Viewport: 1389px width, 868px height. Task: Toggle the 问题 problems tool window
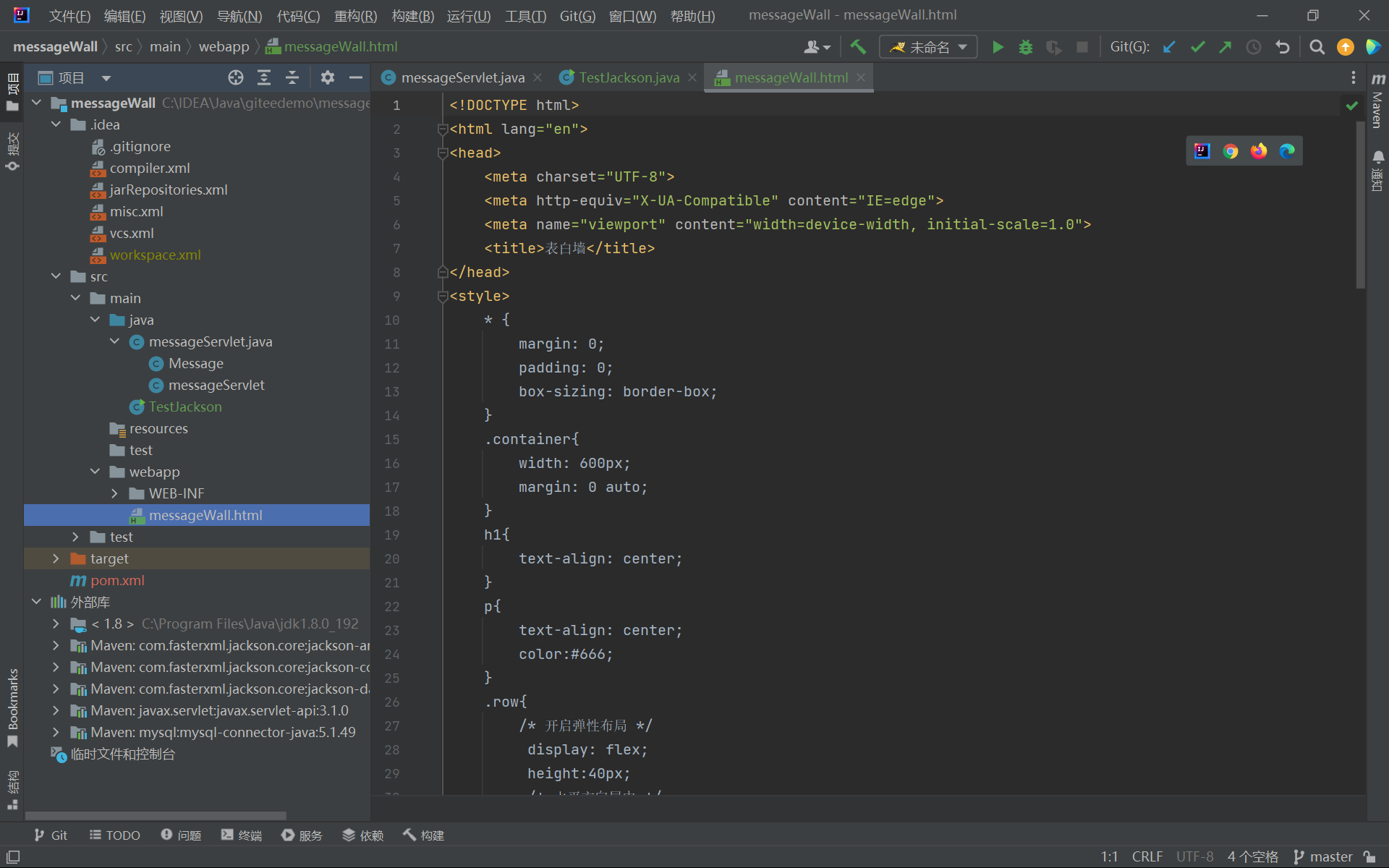pos(181,835)
